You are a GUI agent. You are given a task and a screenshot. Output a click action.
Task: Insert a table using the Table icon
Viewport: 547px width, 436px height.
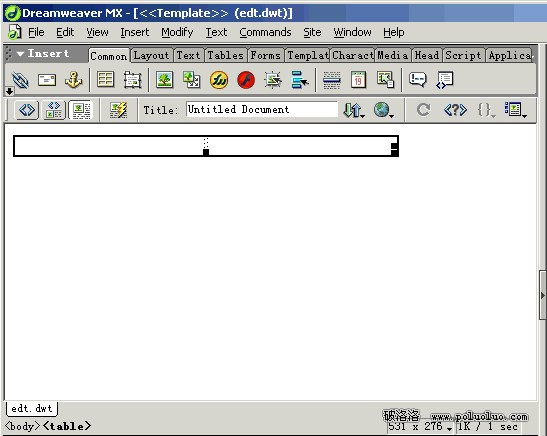coord(105,80)
